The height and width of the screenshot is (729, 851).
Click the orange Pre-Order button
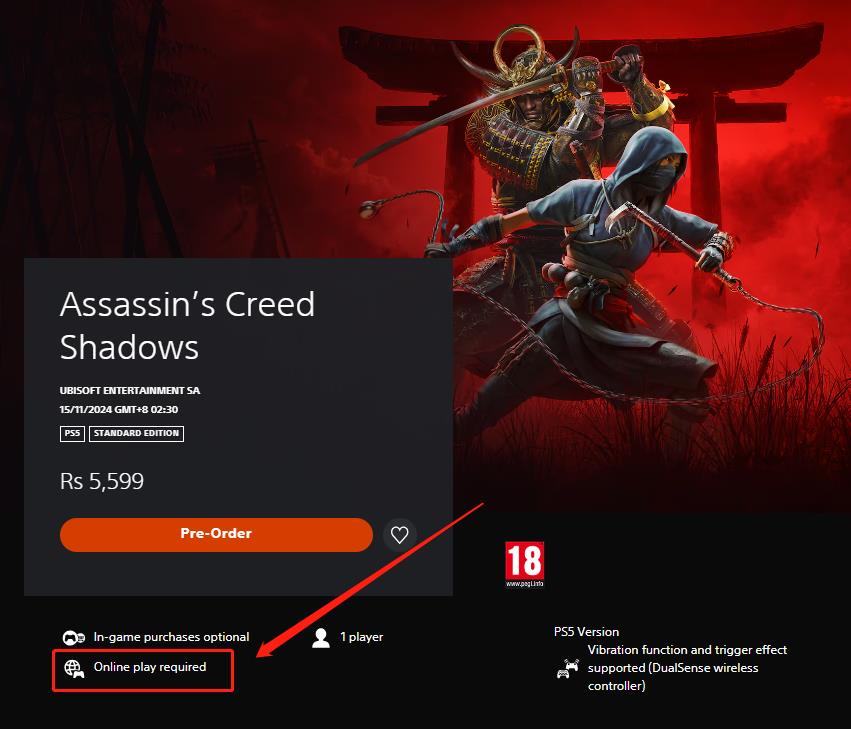click(x=216, y=535)
